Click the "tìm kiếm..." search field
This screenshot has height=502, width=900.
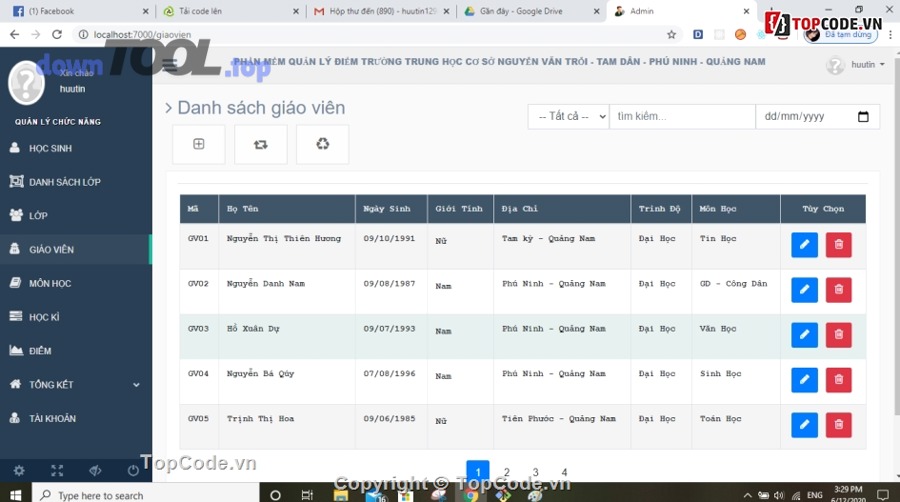(681, 117)
